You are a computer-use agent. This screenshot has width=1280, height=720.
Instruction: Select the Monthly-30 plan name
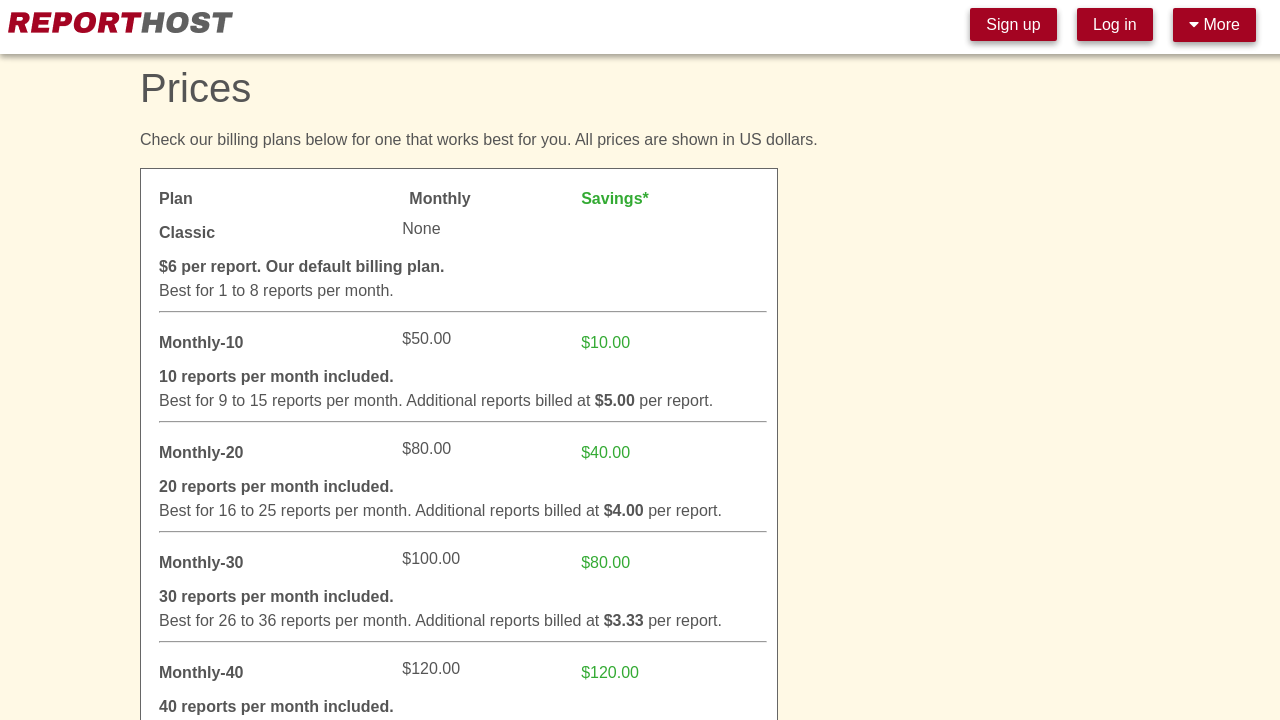click(x=201, y=563)
